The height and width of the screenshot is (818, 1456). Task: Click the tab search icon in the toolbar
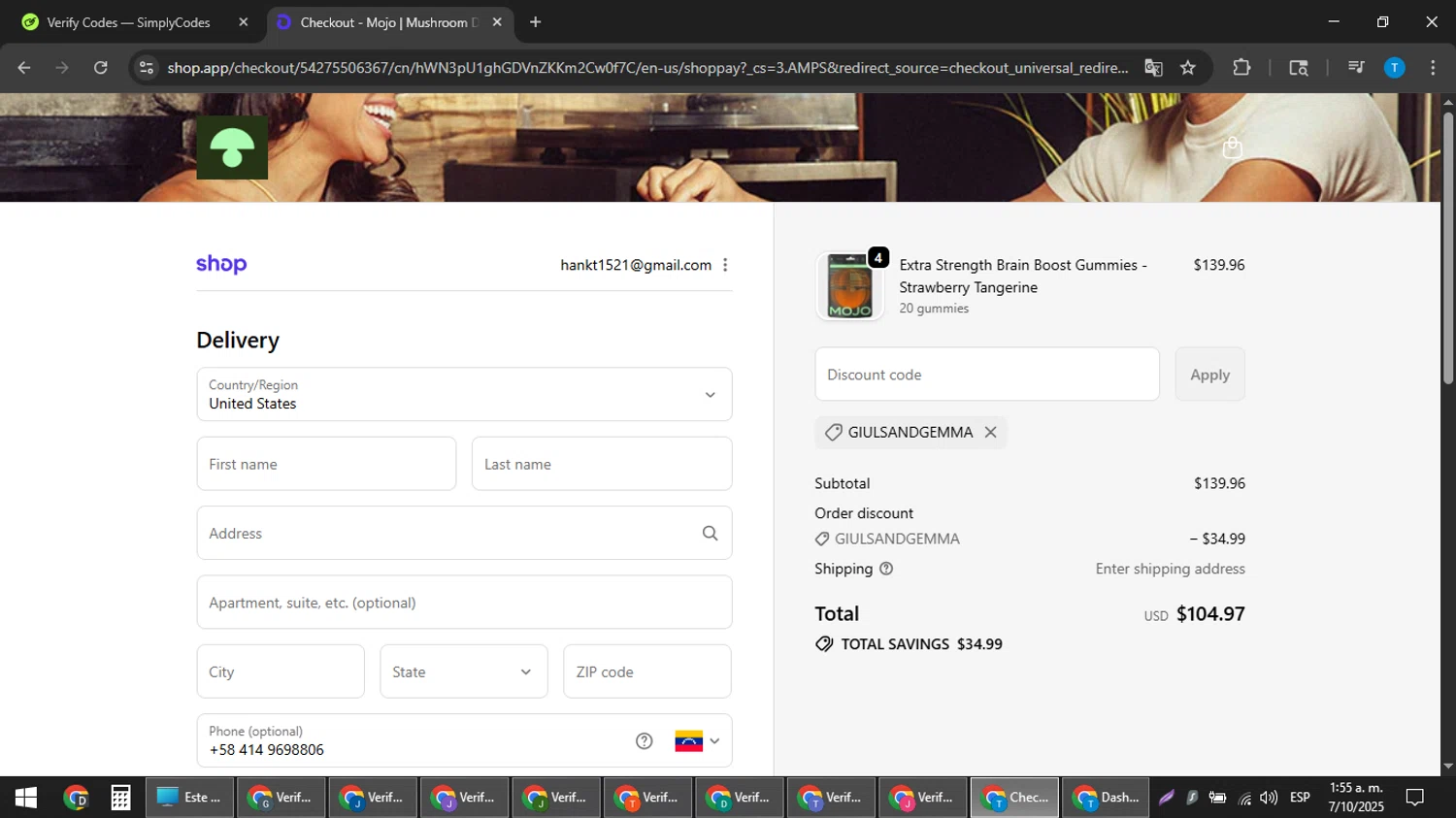coord(1298,68)
